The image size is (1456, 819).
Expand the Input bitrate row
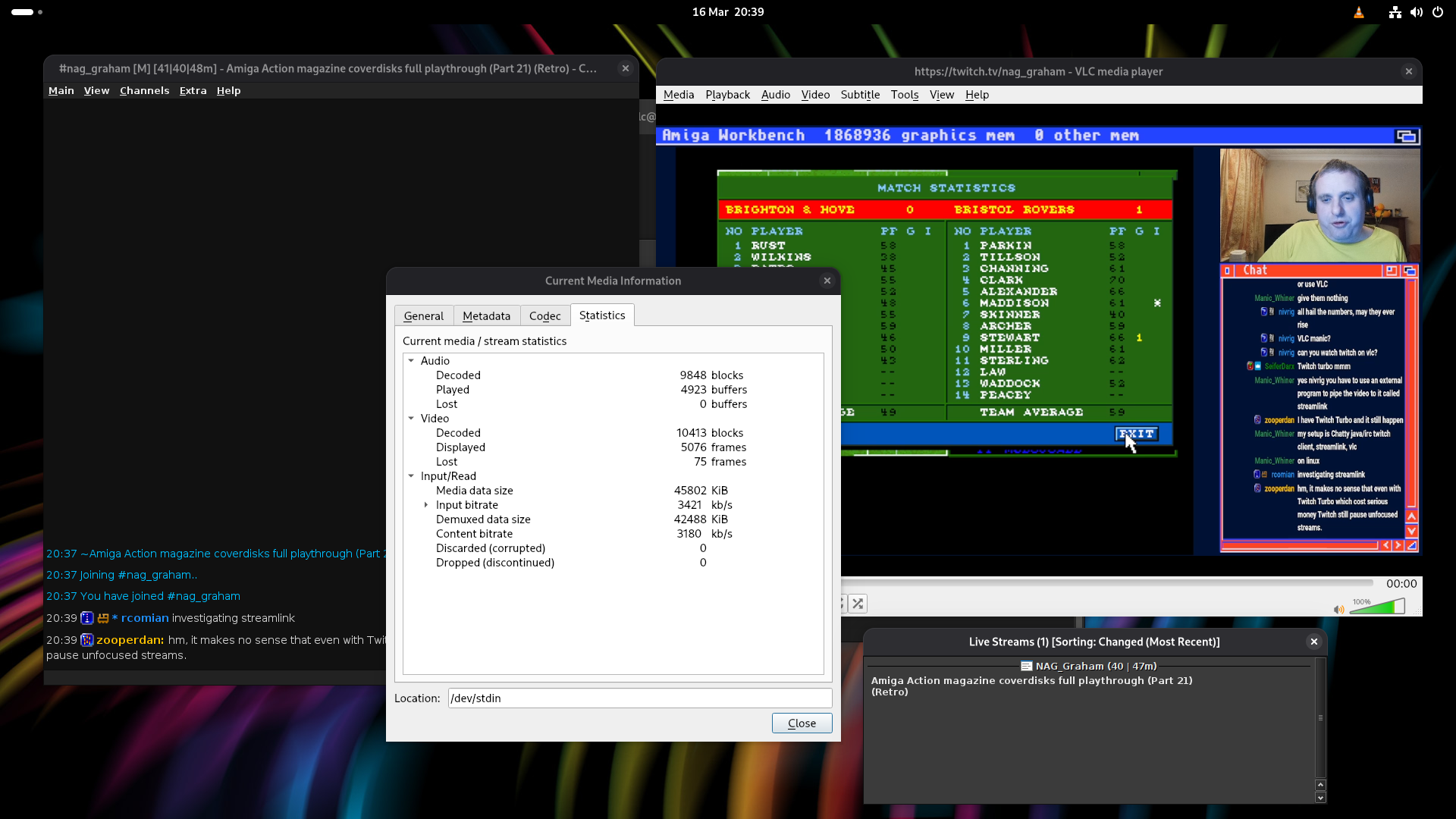[426, 505]
